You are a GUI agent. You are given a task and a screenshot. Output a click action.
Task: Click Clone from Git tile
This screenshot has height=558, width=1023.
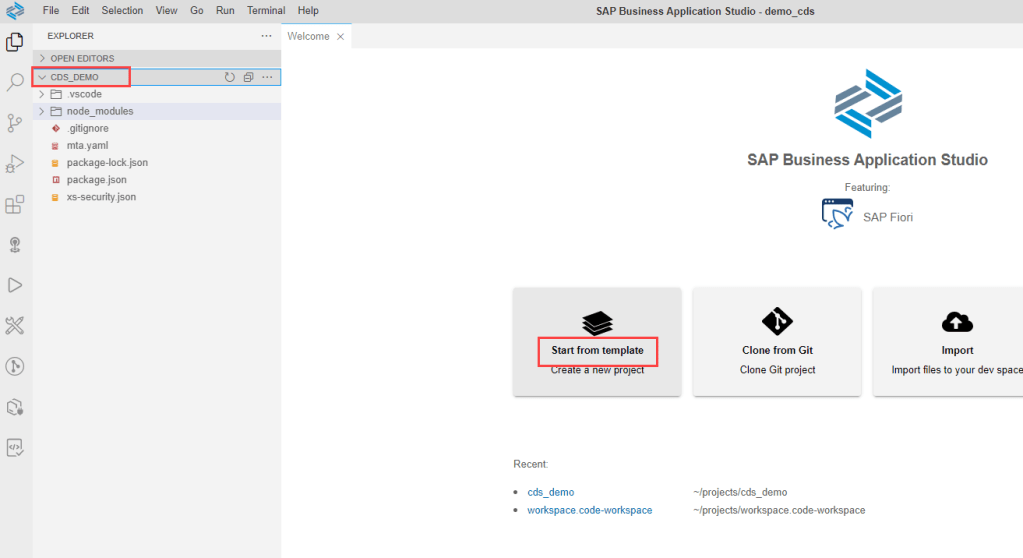click(x=777, y=341)
